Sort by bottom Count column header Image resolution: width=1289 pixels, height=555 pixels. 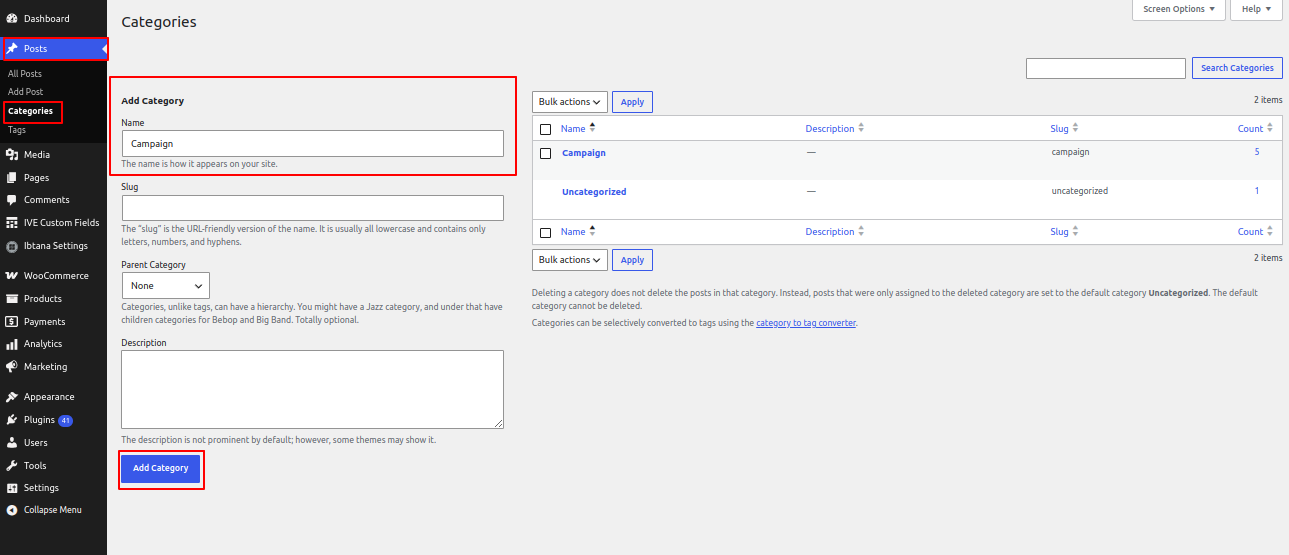point(1251,232)
